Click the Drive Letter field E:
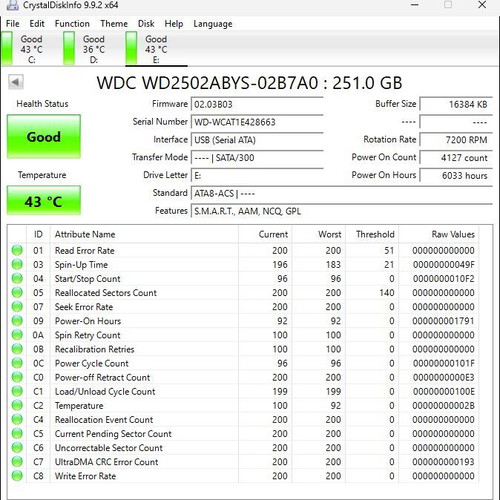500x500 pixels. pyautogui.click(x=257, y=176)
